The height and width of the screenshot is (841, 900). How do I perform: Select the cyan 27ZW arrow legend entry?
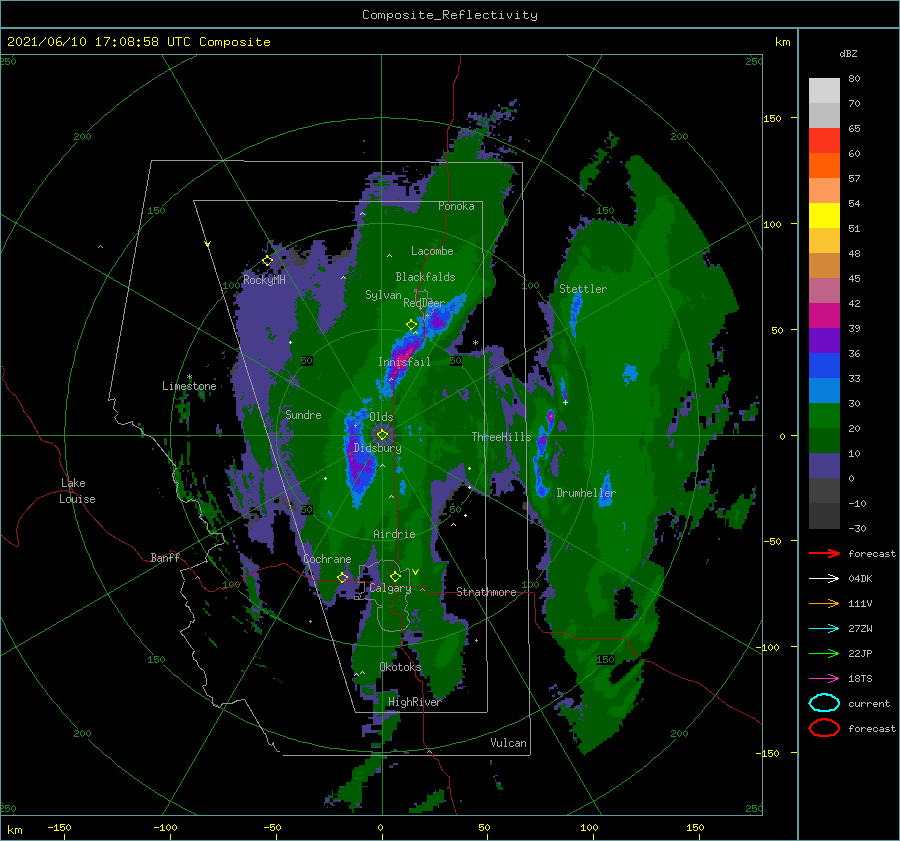[x=824, y=629]
